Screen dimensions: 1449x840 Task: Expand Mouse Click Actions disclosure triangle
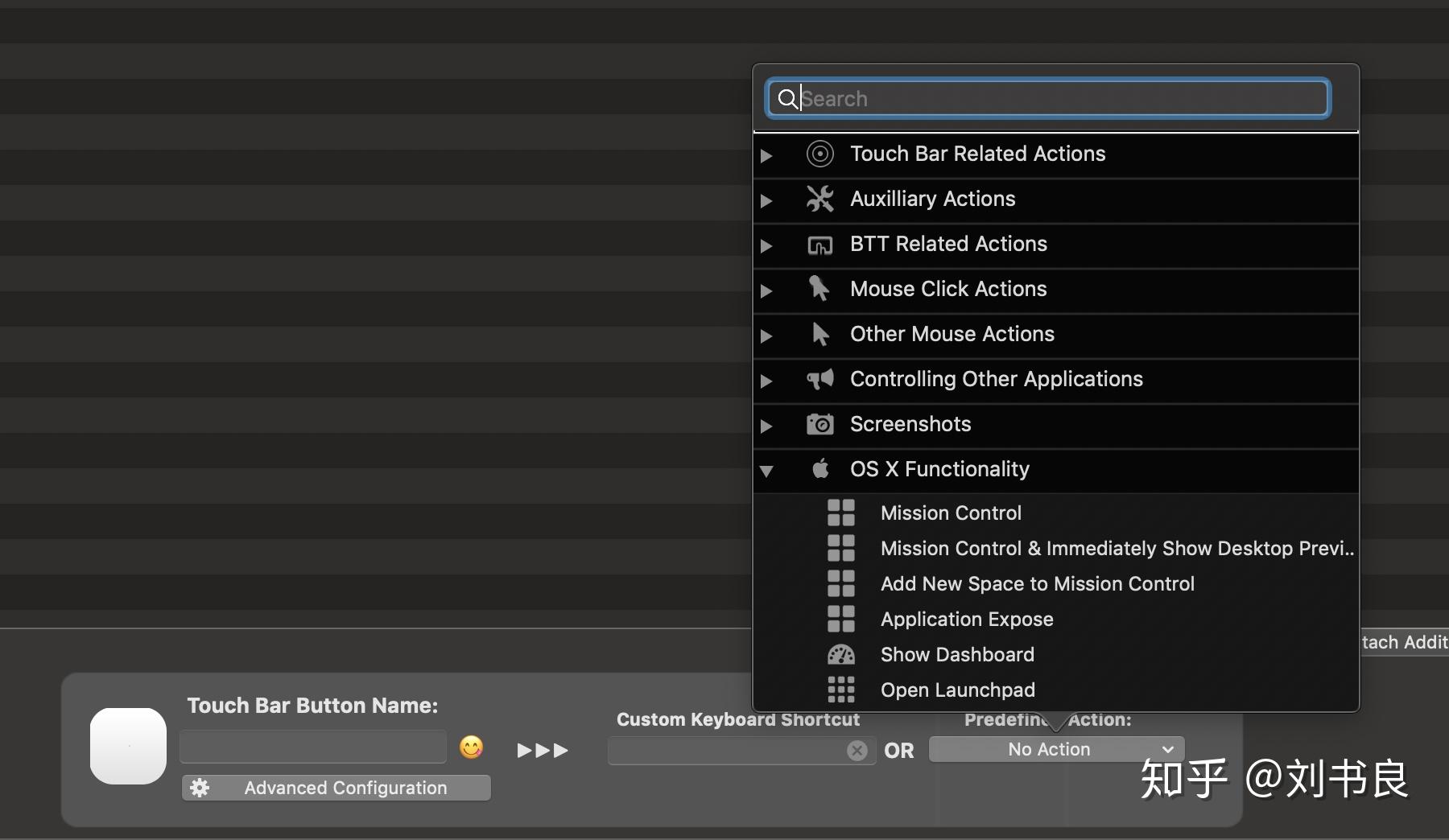click(766, 290)
